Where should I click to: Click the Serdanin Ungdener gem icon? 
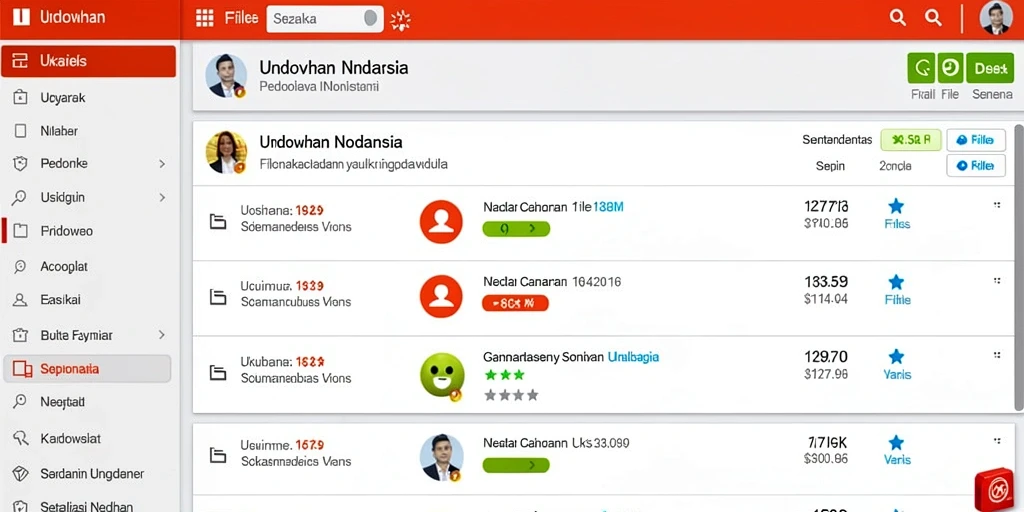coord(20,473)
